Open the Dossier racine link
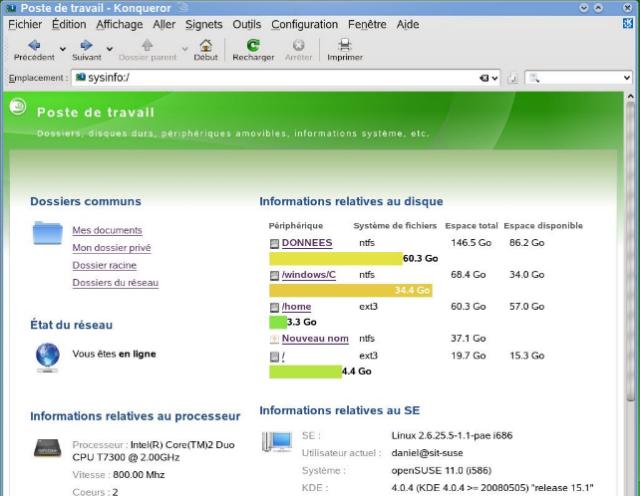The width and height of the screenshot is (640, 496). coord(104,265)
